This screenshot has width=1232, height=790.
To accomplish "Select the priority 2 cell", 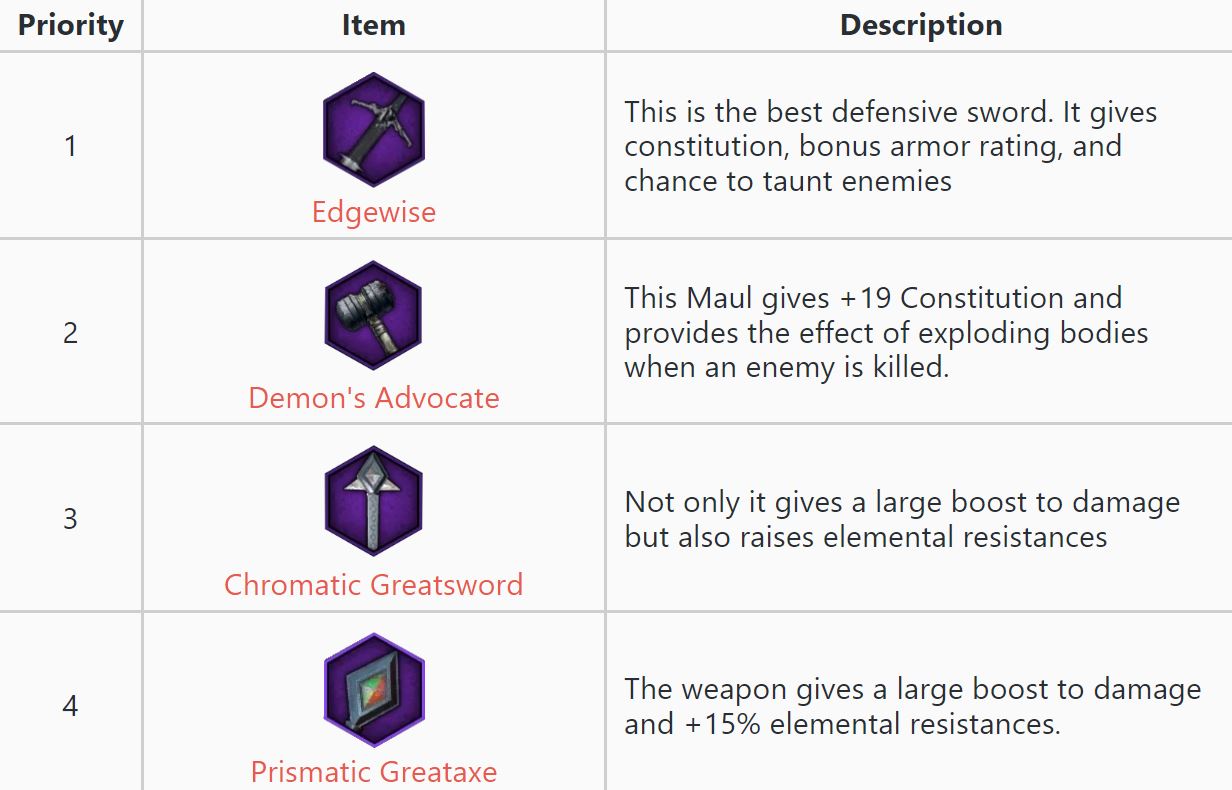I will coord(70,332).
